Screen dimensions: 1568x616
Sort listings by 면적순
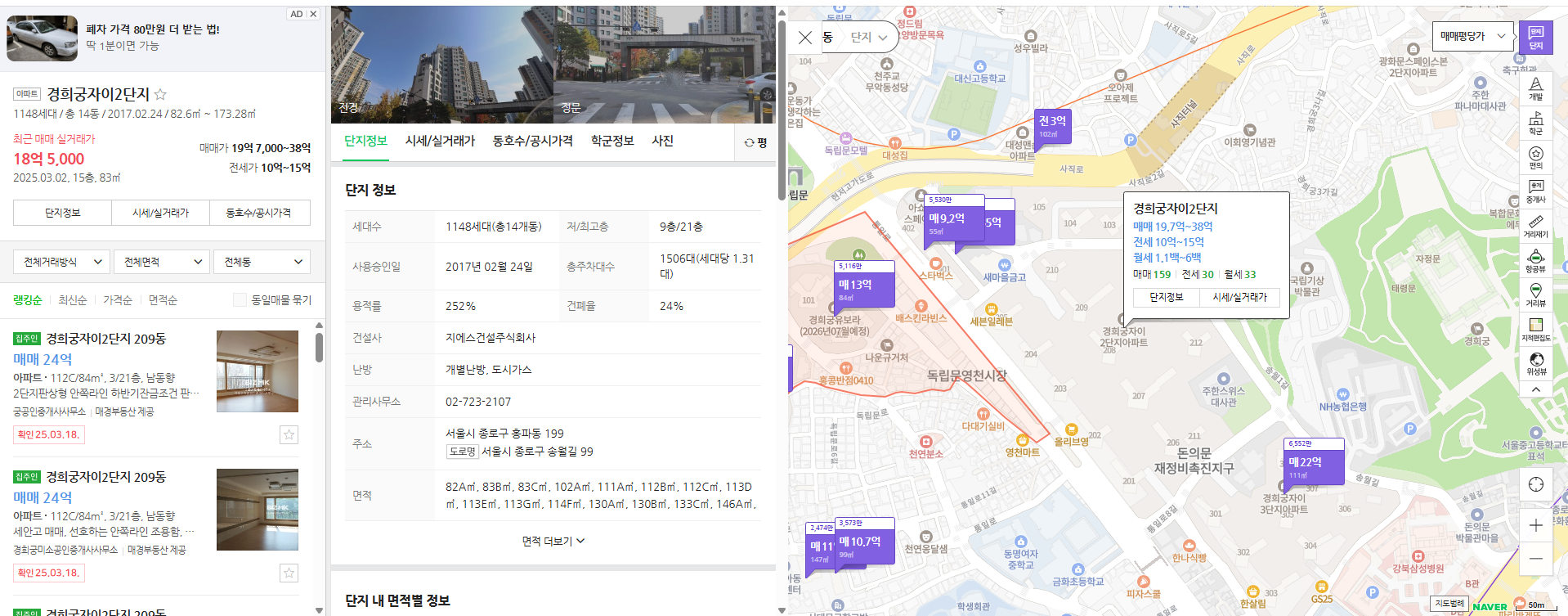pyautogui.click(x=163, y=300)
